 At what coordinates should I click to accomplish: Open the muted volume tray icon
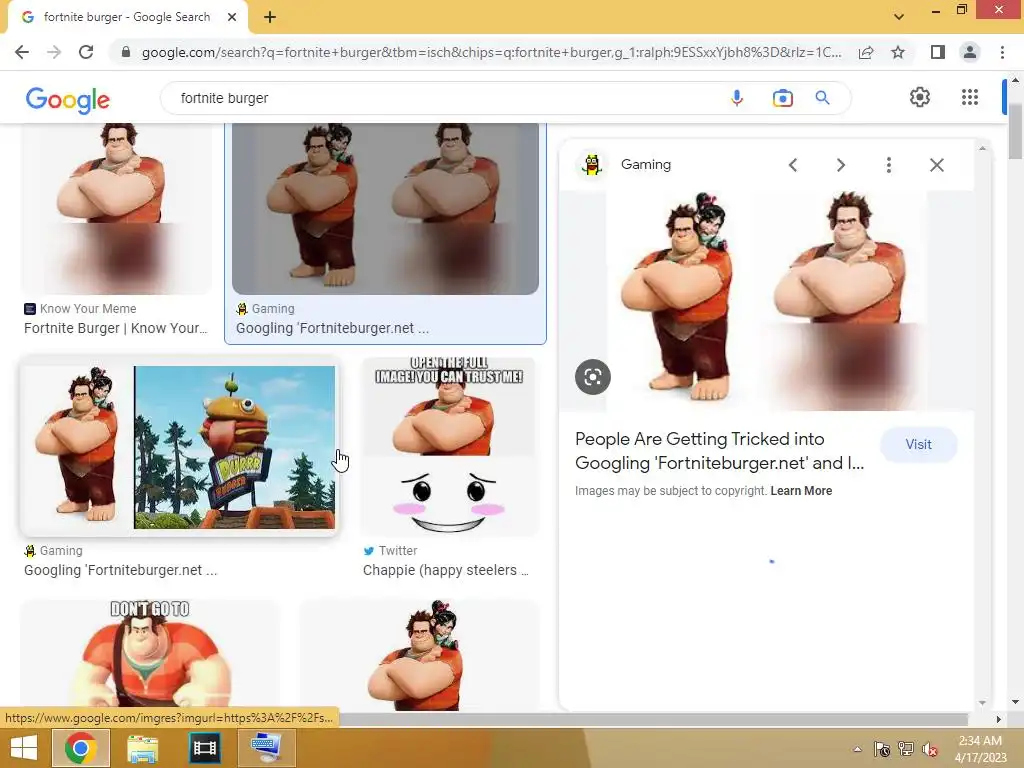pyautogui.click(x=930, y=749)
